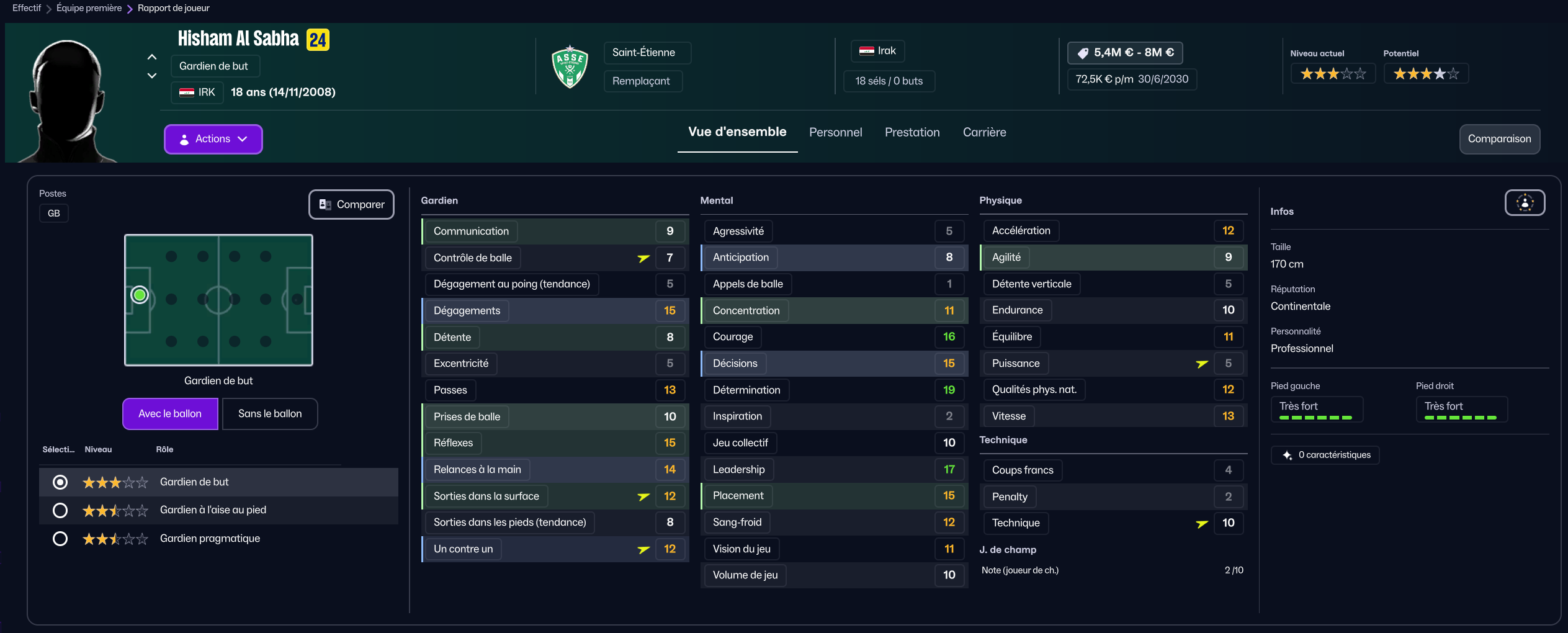1568x633 pixels.
Task: Select the Gardien de but role radio
Action: [x=60, y=482]
